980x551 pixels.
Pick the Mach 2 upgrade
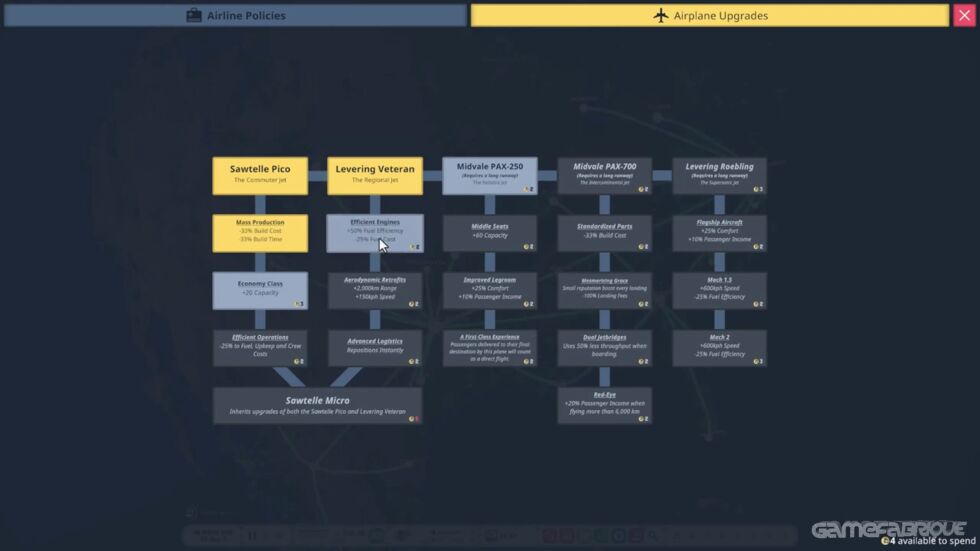(x=719, y=348)
